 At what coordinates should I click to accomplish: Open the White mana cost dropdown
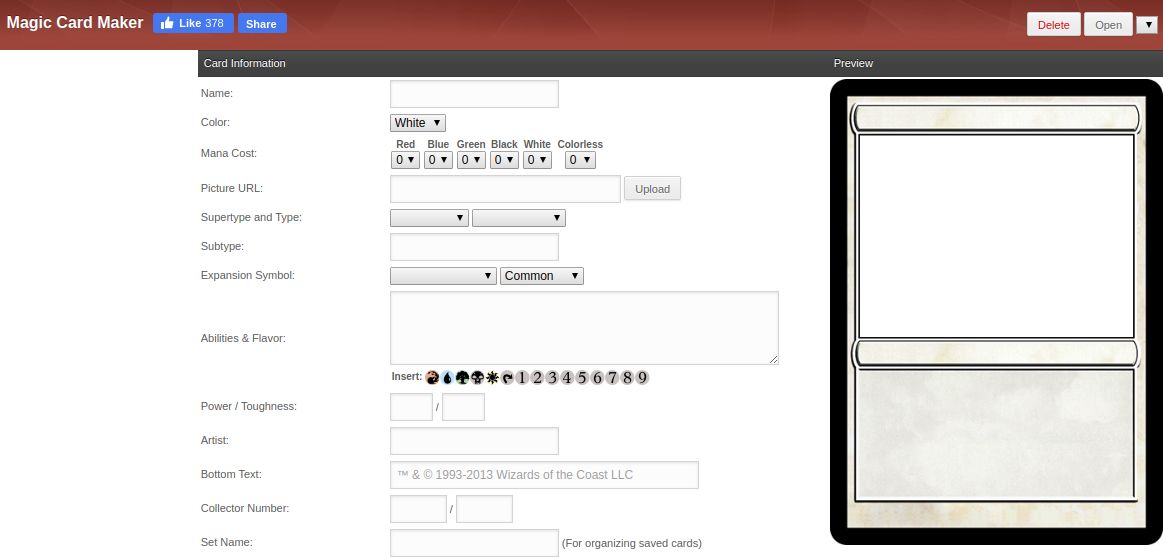[537, 159]
